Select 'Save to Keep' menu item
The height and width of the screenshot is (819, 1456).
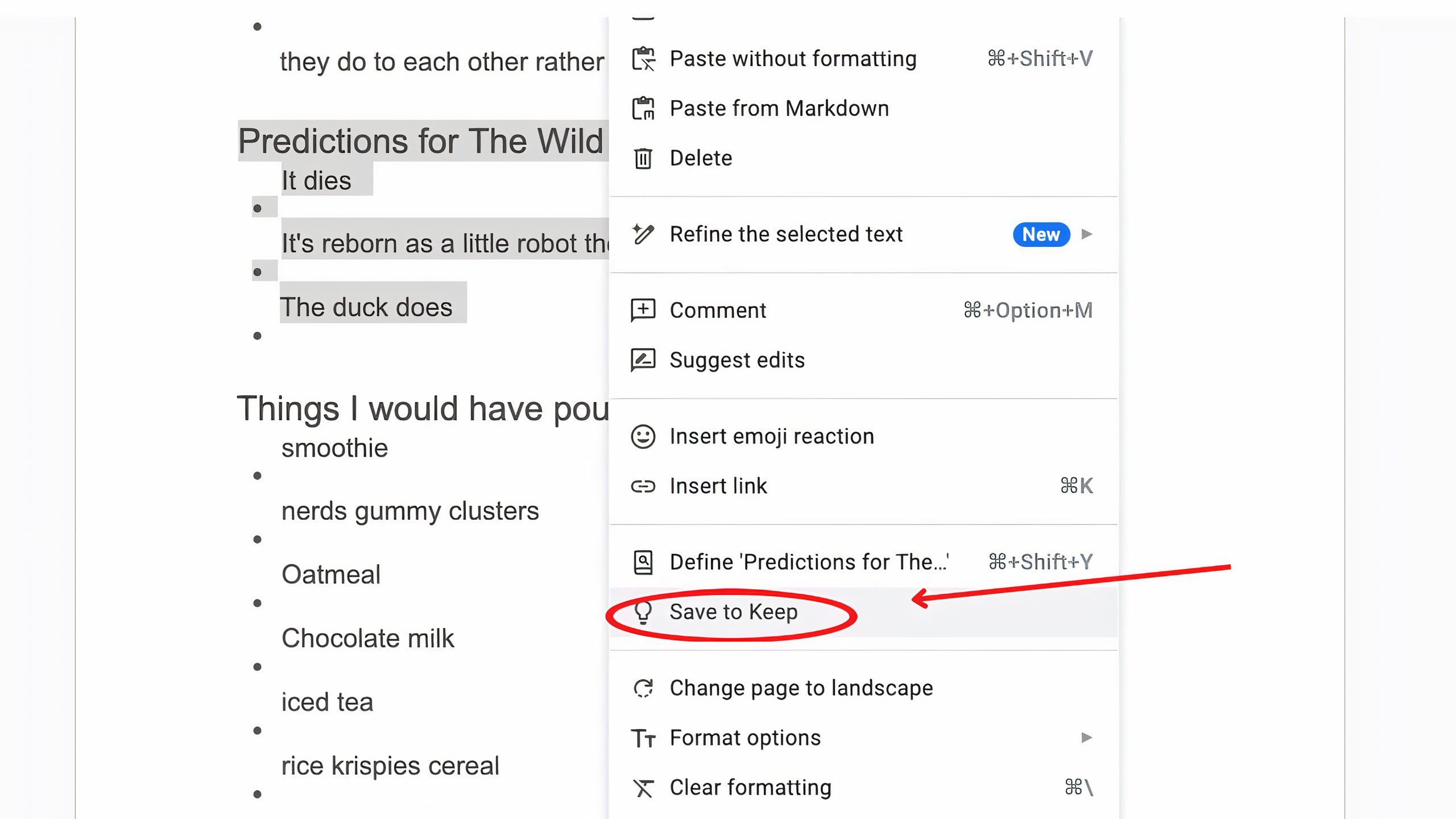(x=733, y=611)
